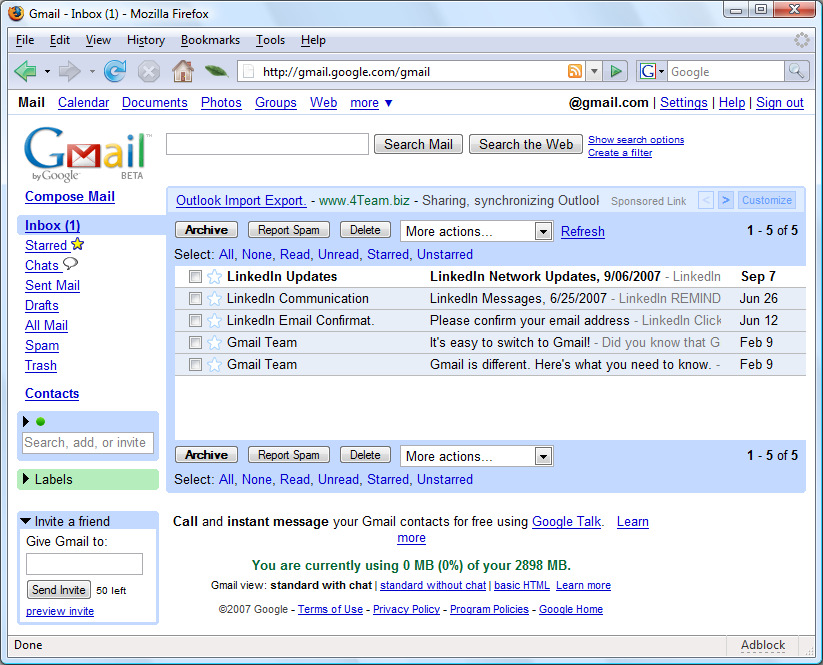Open the search engine selector dropdown

(x=661, y=71)
